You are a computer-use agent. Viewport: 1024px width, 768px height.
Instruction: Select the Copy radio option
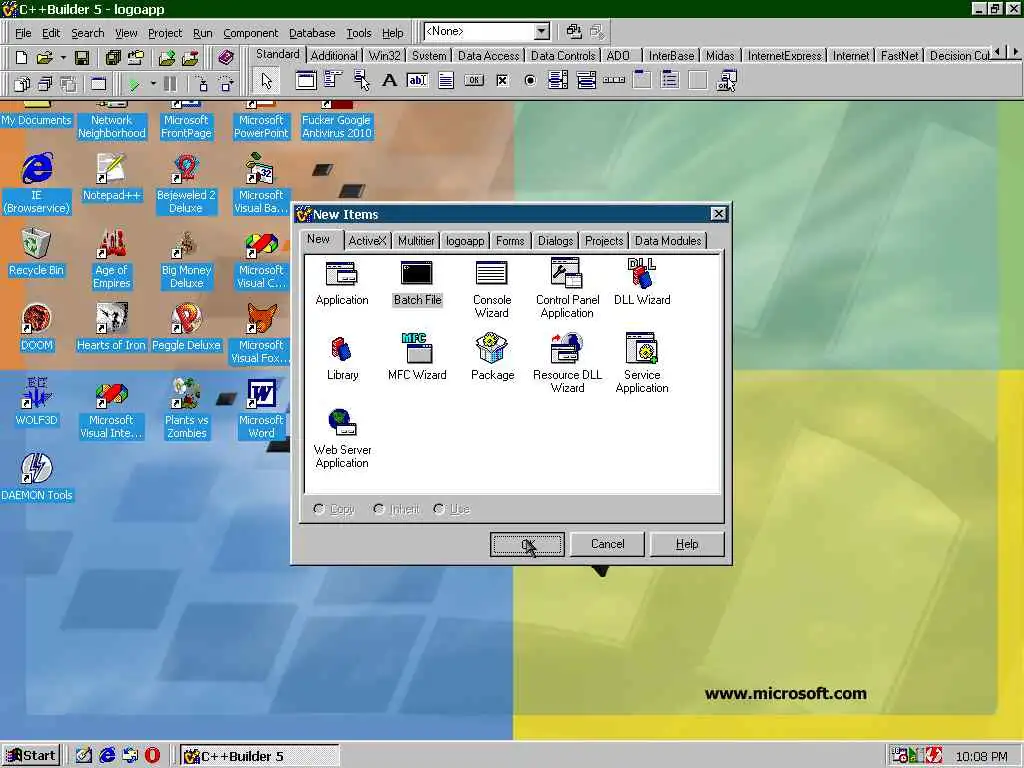(x=334, y=509)
